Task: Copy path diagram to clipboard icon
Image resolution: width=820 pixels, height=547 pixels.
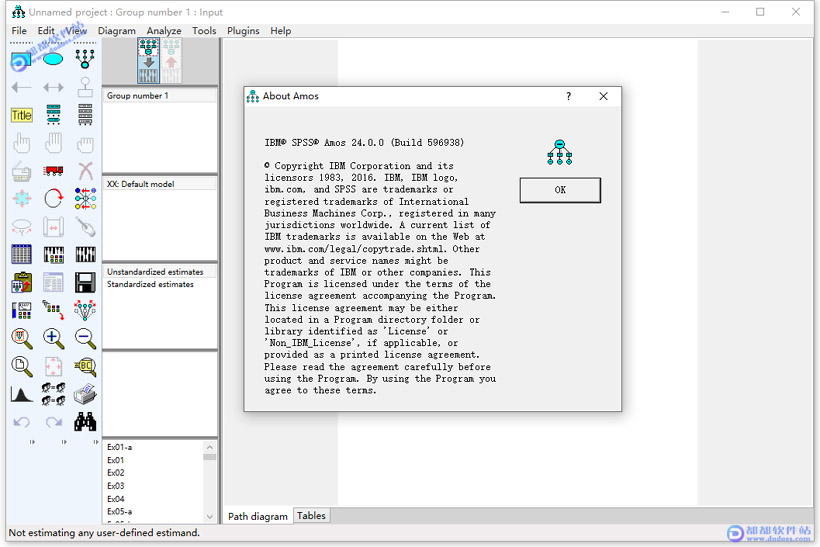Action: 21,282
